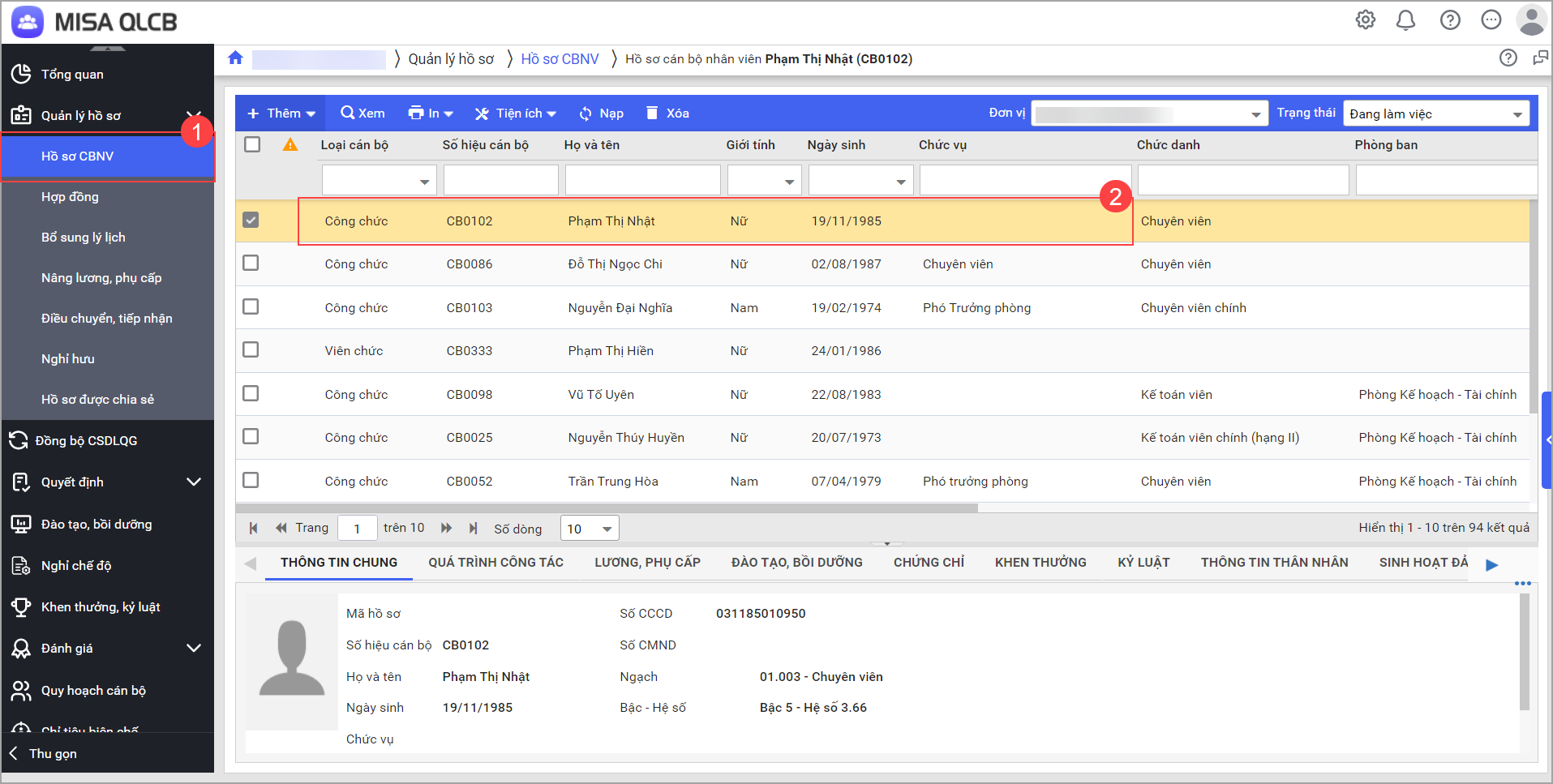Click the Xóa trash icon

click(x=652, y=114)
